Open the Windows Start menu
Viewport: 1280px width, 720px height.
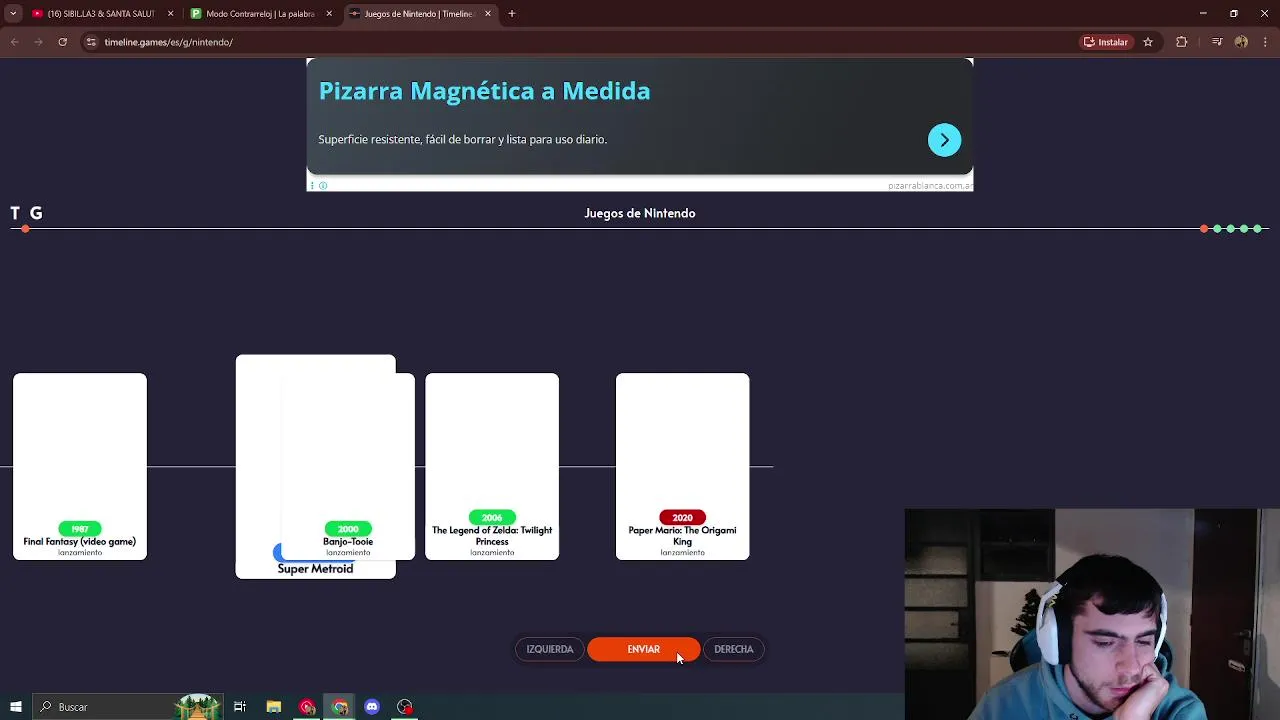(16, 707)
